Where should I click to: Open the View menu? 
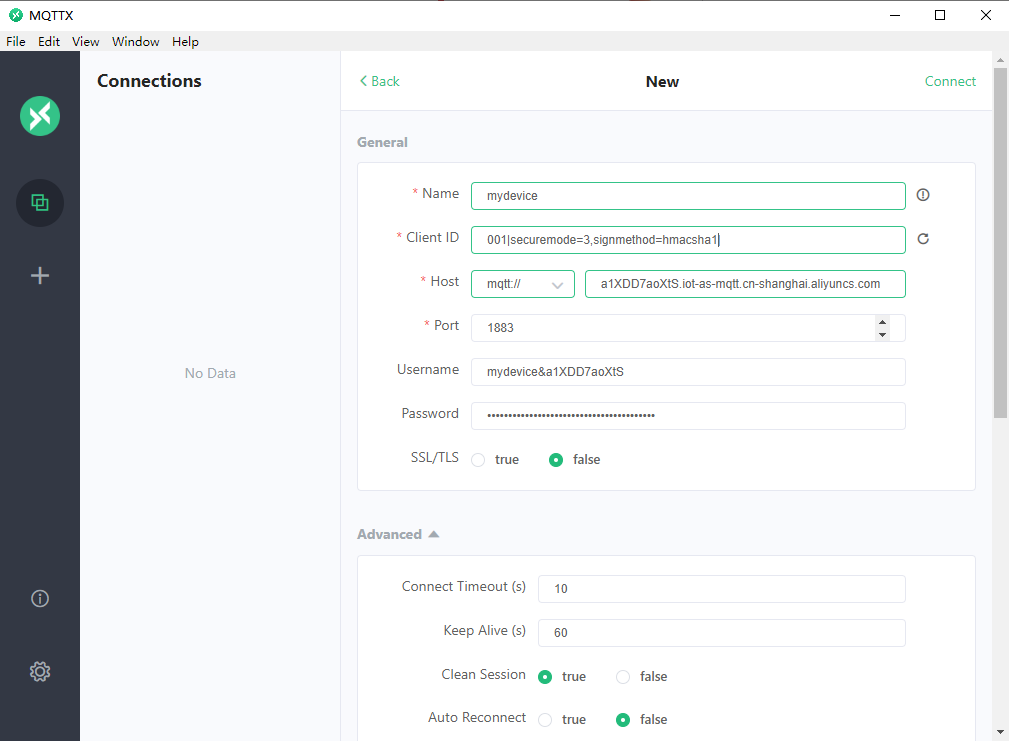pyautogui.click(x=86, y=41)
